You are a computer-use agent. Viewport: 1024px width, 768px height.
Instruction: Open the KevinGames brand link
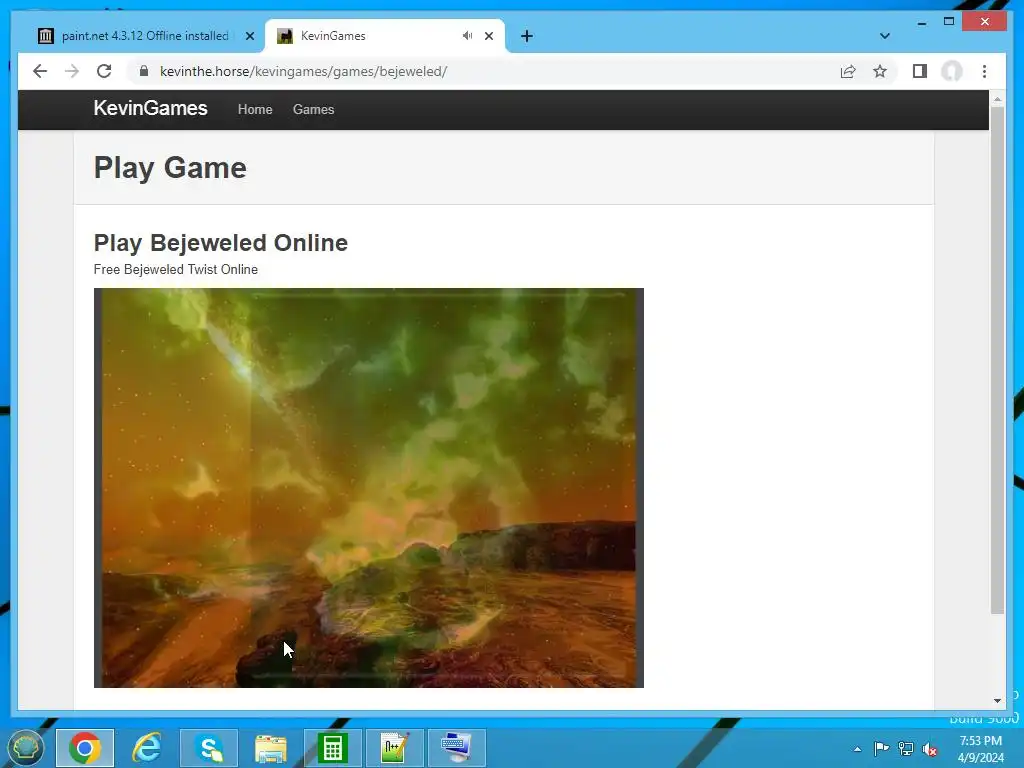(150, 108)
